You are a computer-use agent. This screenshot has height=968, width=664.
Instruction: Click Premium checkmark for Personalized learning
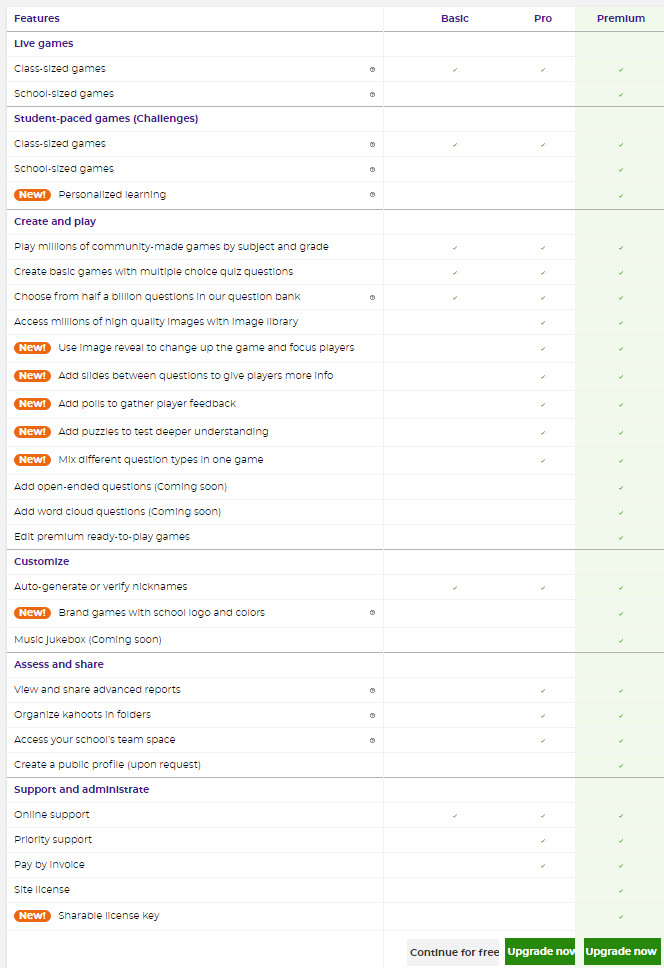pos(621,196)
